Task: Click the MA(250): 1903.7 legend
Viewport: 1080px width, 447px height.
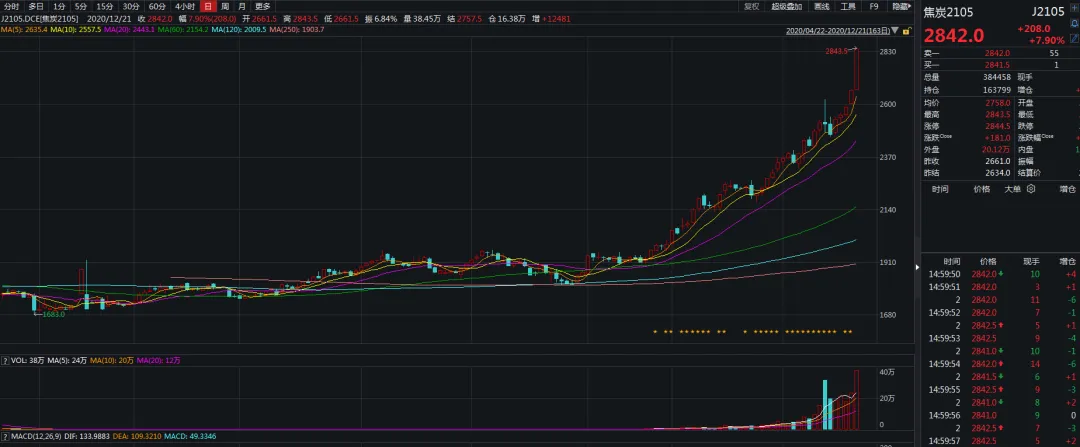Action: (297, 30)
